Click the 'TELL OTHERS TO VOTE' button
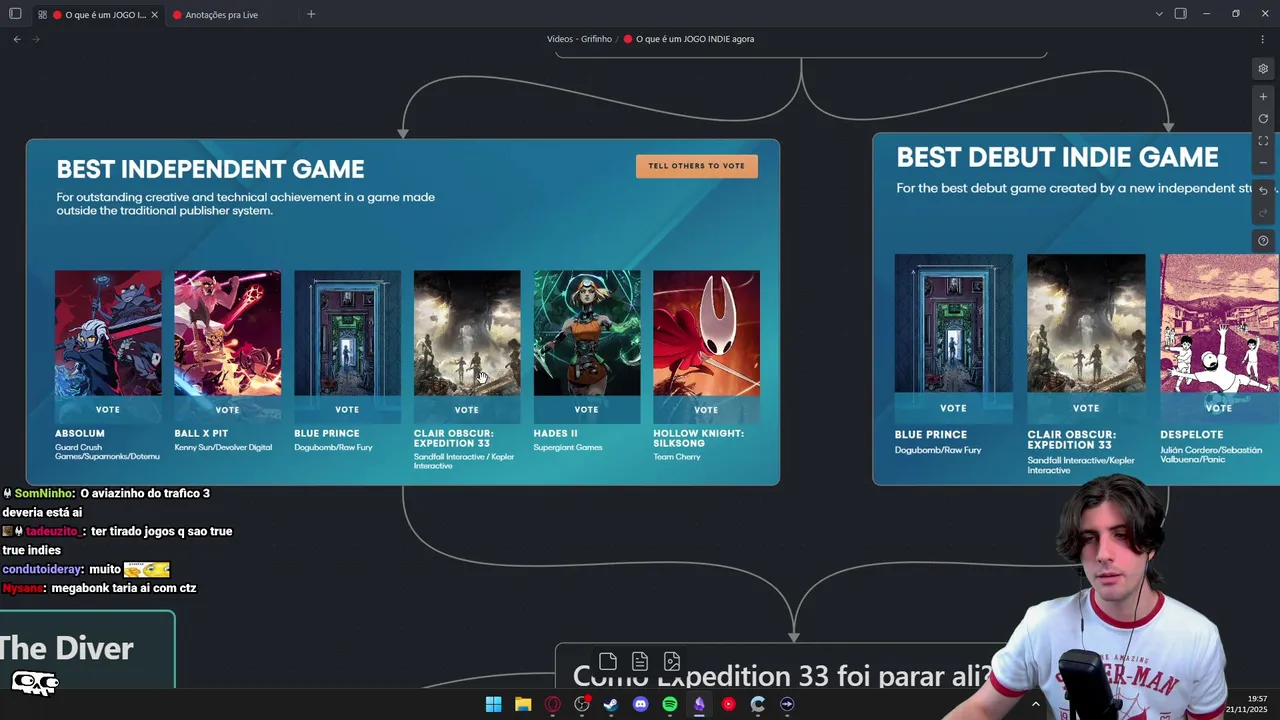Image resolution: width=1280 pixels, height=720 pixels. tap(696, 166)
